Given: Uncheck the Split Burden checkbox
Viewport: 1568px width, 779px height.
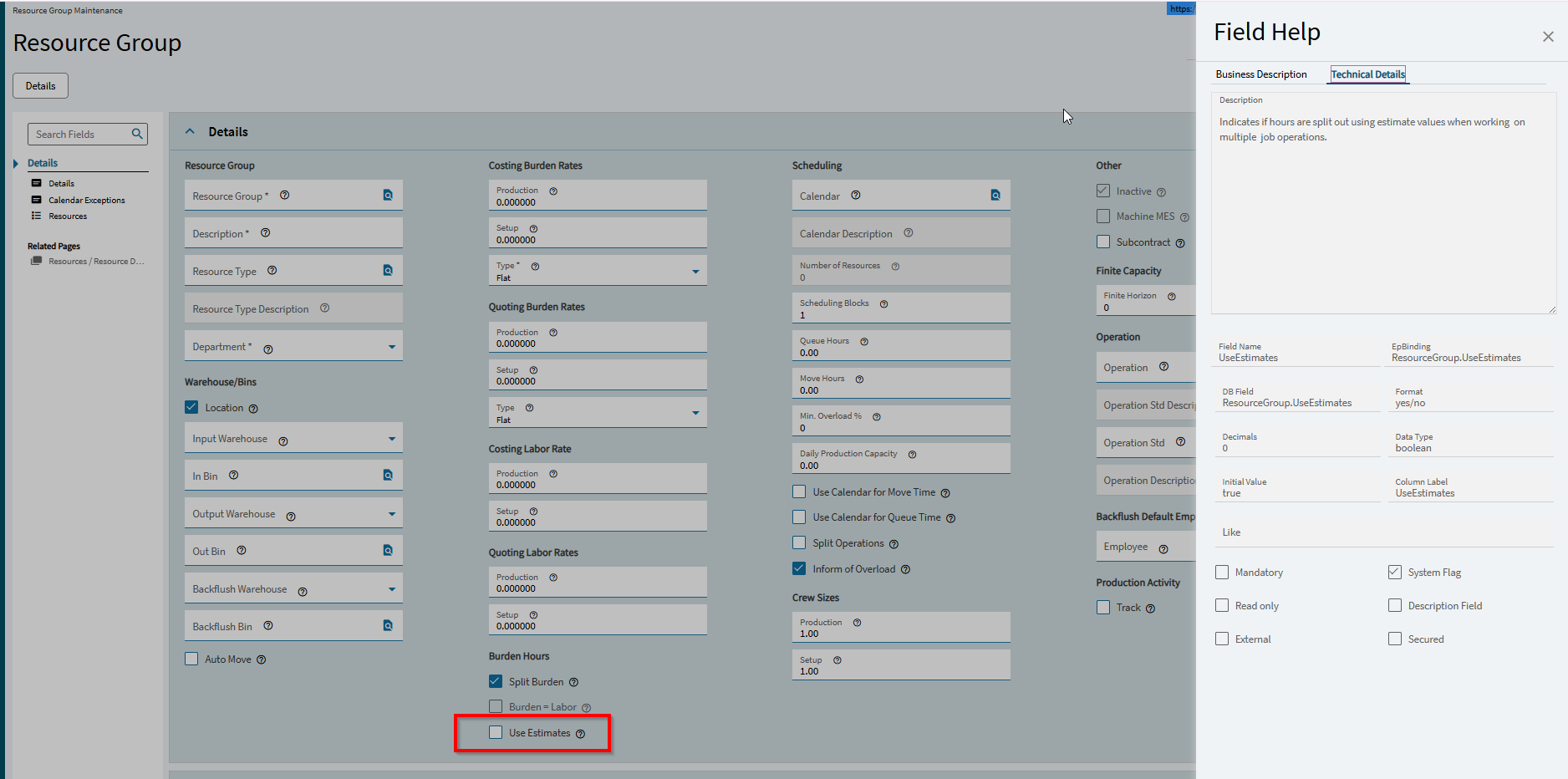Looking at the screenshot, I should [x=496, y=681].
